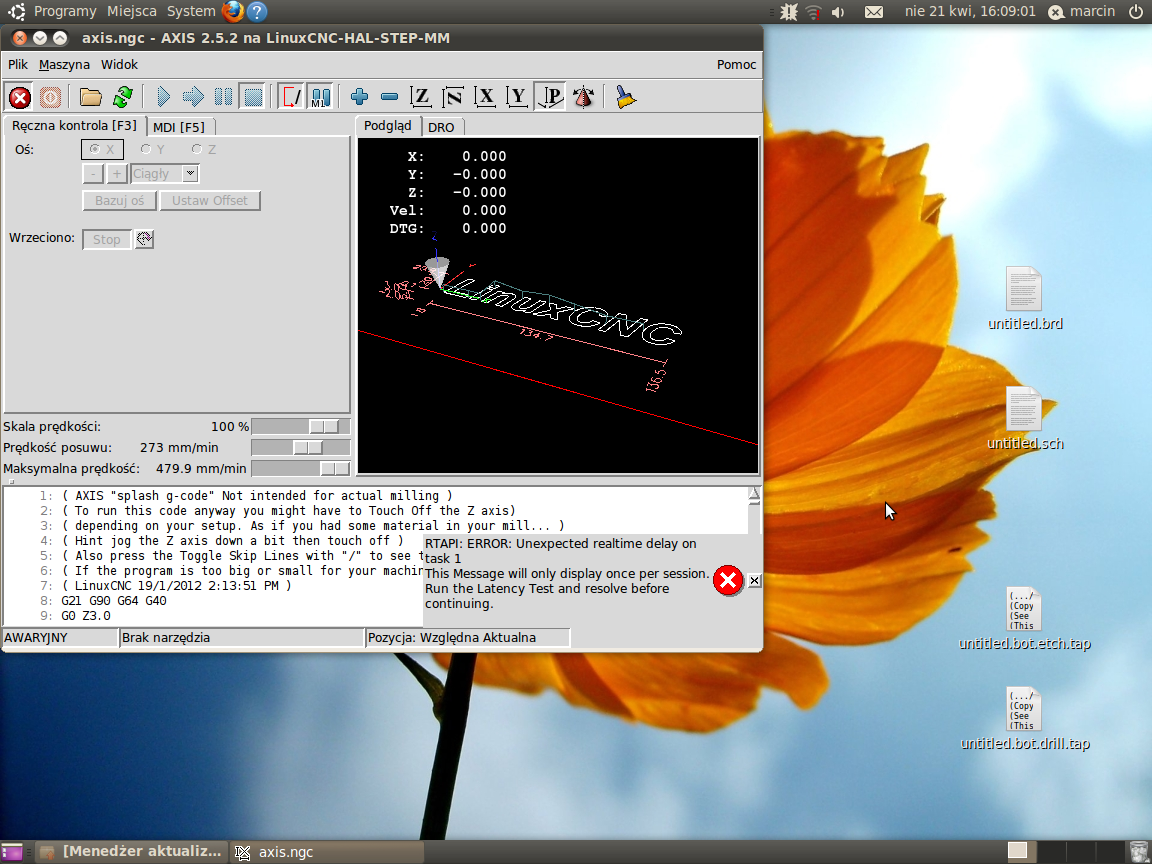Open the Ciągły jog increment dropdown

190,174
